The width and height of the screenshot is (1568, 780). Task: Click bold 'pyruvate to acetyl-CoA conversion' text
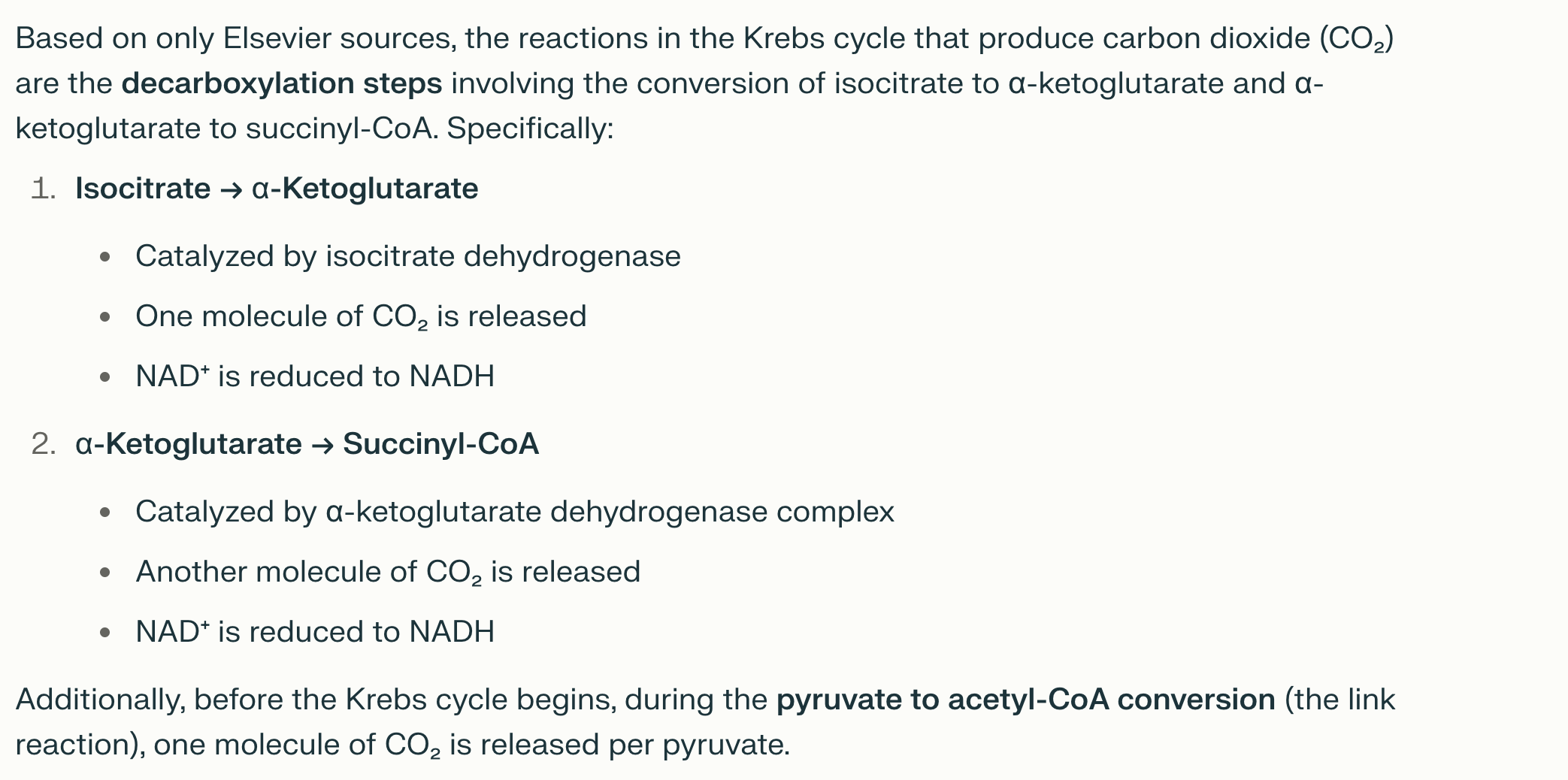pyautogui.click(x=1025, y=700)
